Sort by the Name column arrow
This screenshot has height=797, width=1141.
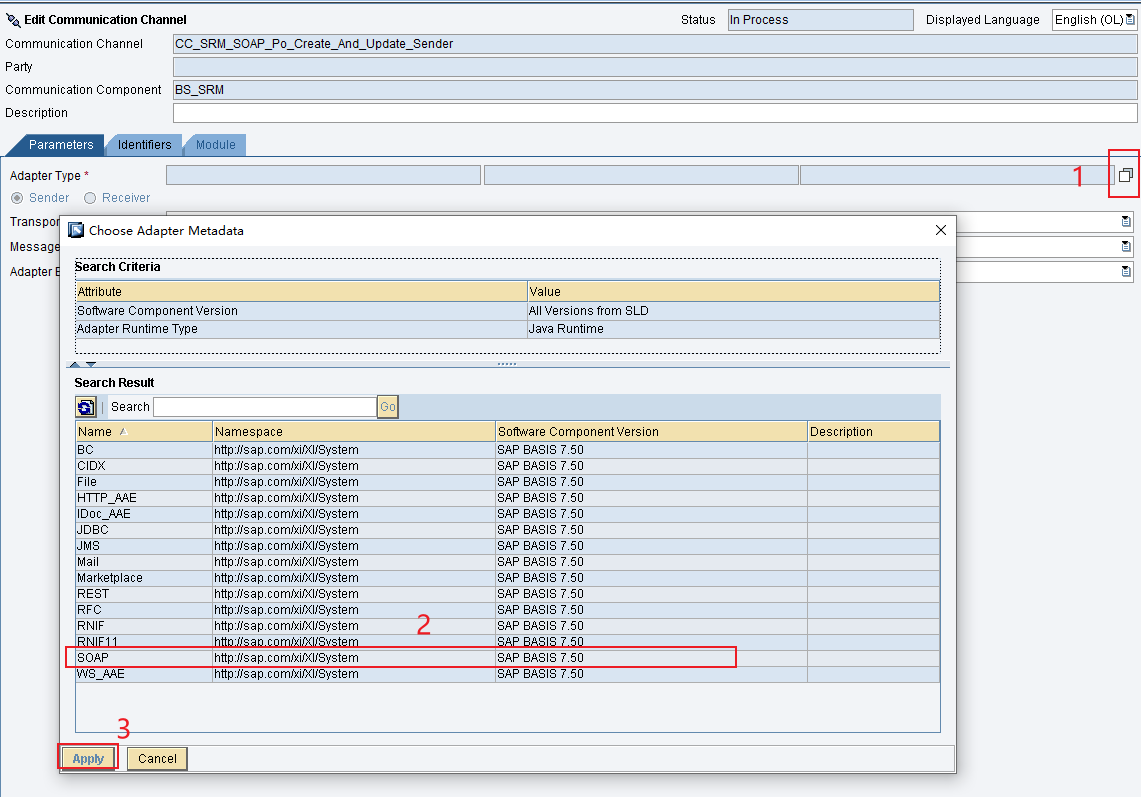click(x=124, y=432)
